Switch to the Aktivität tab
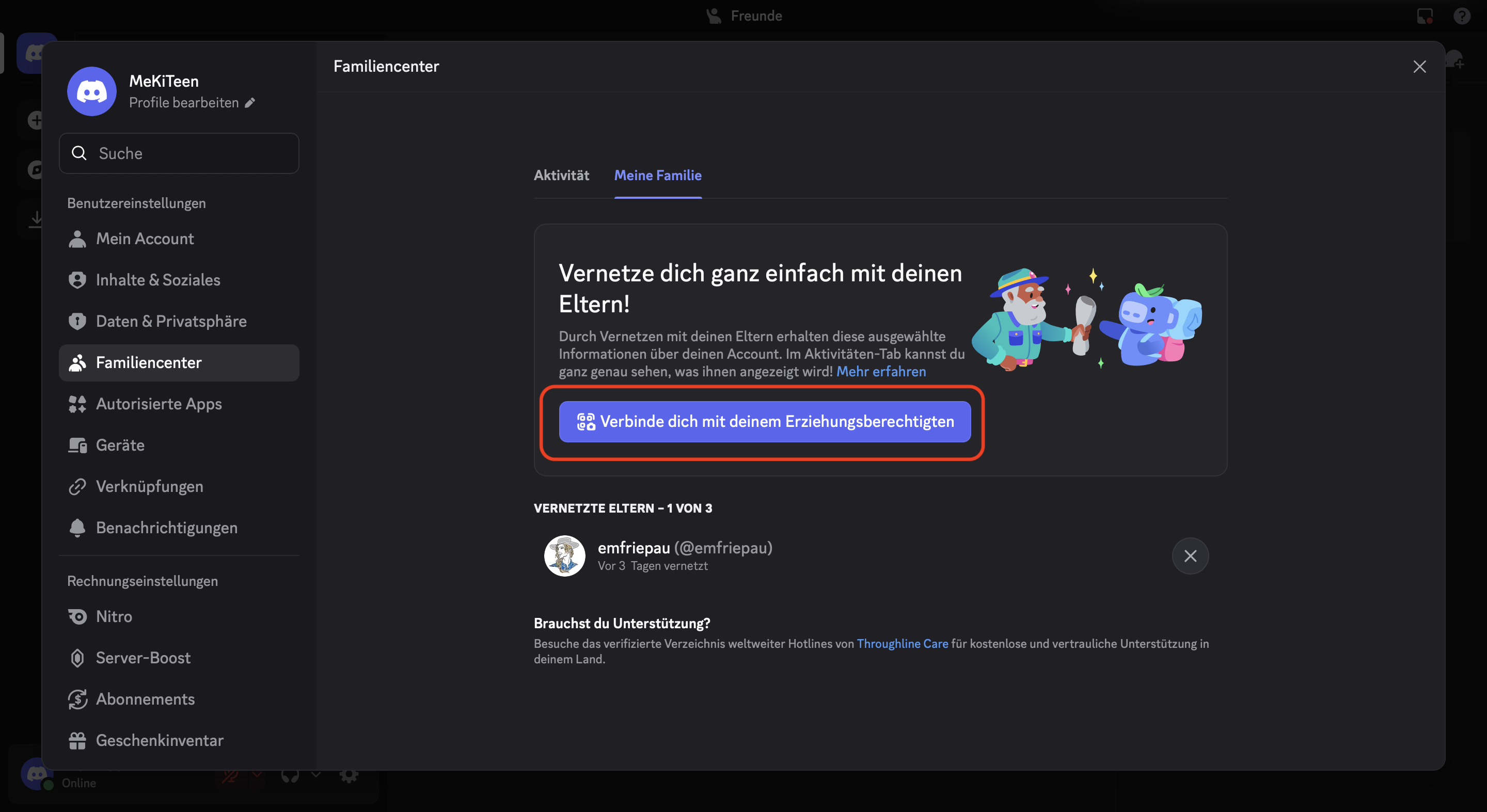This screenshot has width=1487, height=812. [561, 176]
